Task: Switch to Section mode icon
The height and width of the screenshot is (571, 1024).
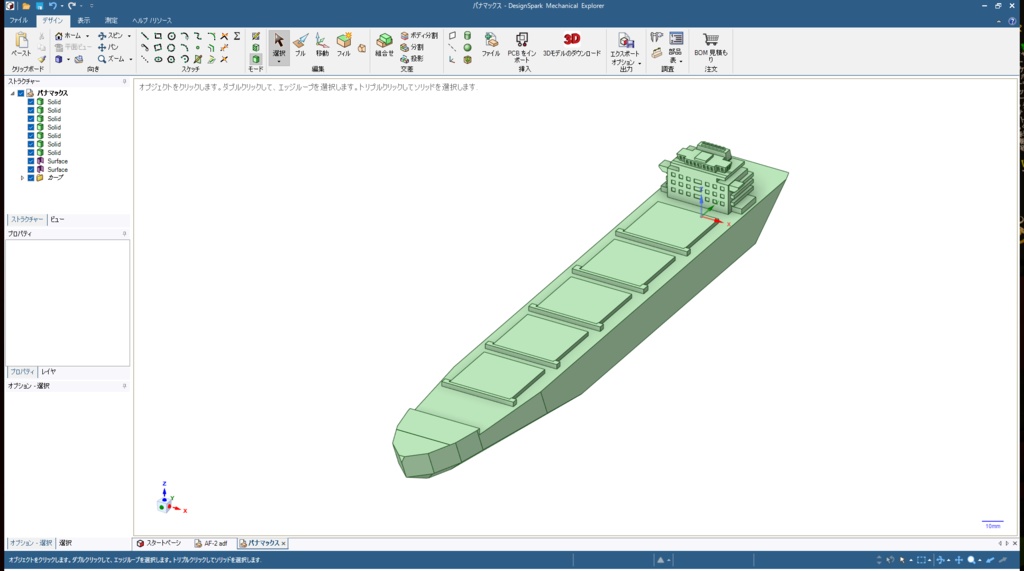Action: 256,48
